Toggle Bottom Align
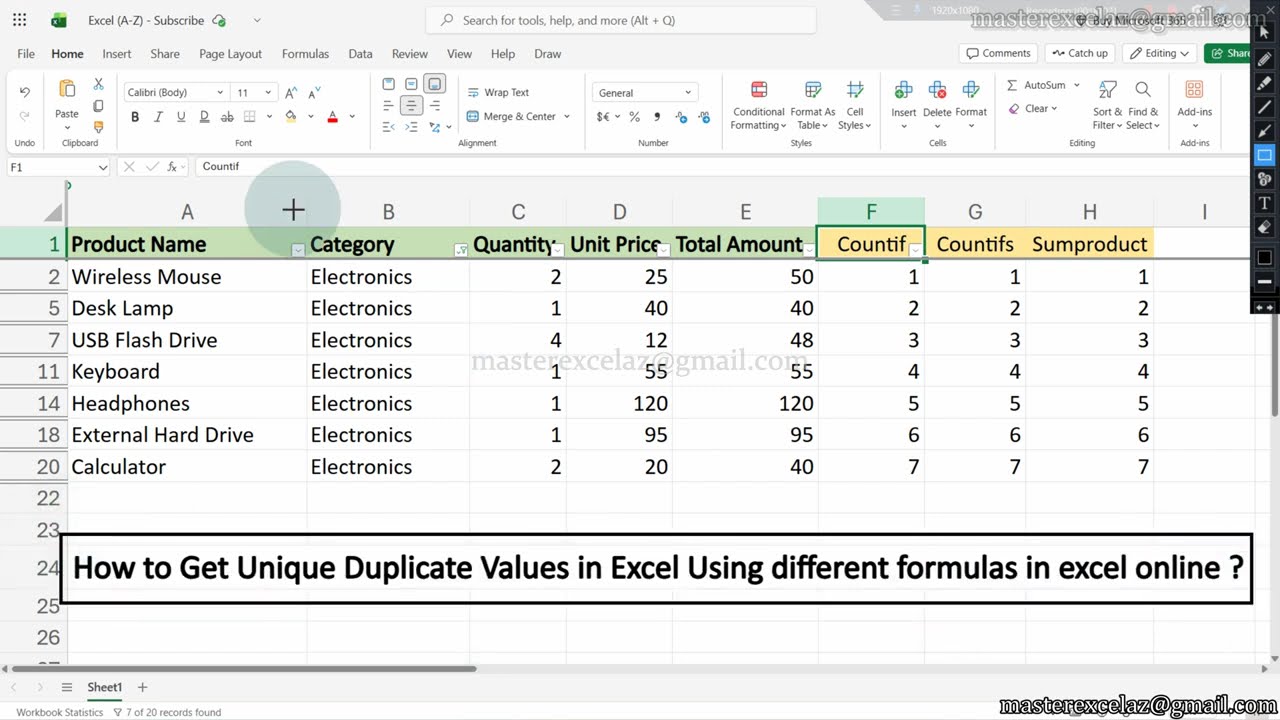The image size is (1280, 720). pos(433,84)
